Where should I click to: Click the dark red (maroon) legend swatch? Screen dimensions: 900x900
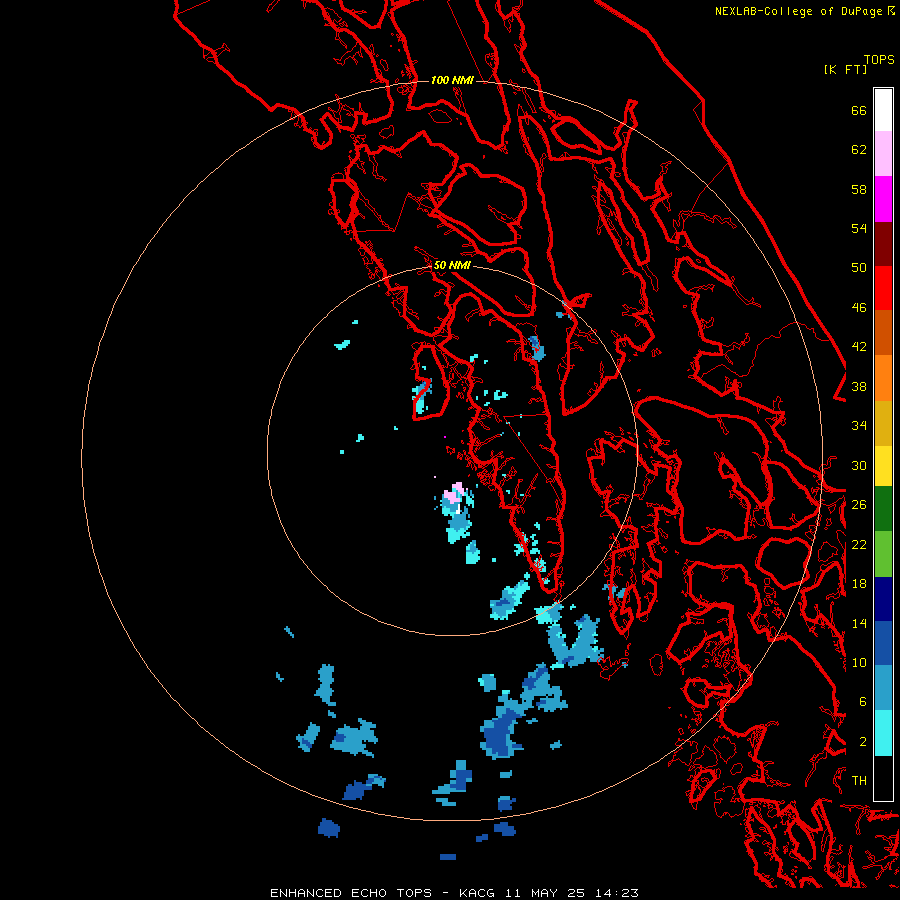click(883, 243)
